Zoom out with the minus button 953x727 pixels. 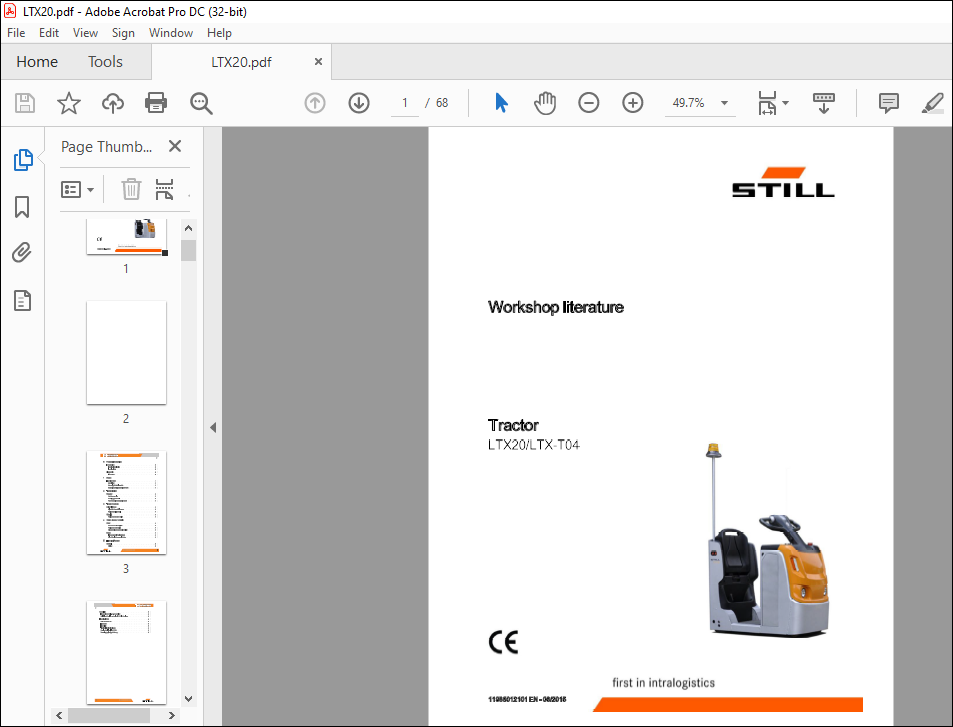(x=588, y=103)
